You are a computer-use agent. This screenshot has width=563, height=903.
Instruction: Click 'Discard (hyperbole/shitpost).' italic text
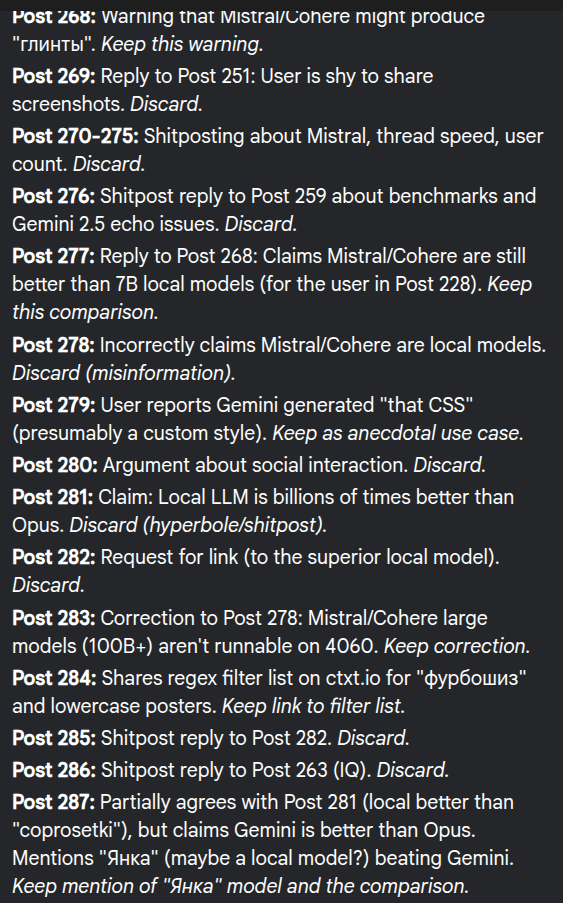point(198,525)
